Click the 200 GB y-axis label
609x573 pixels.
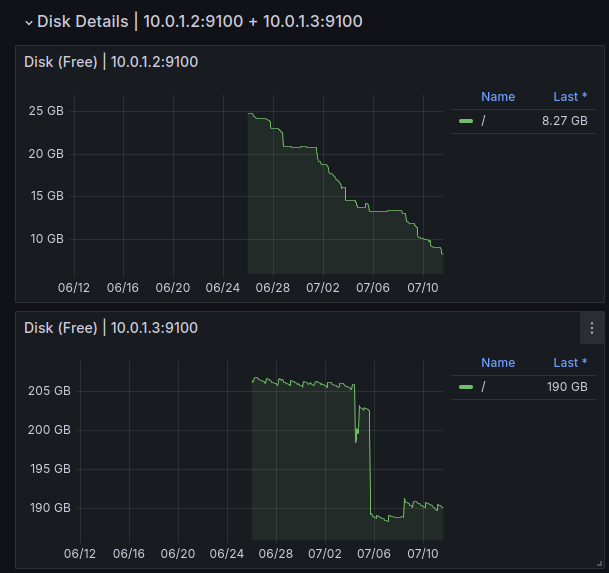tap(49, 430)
